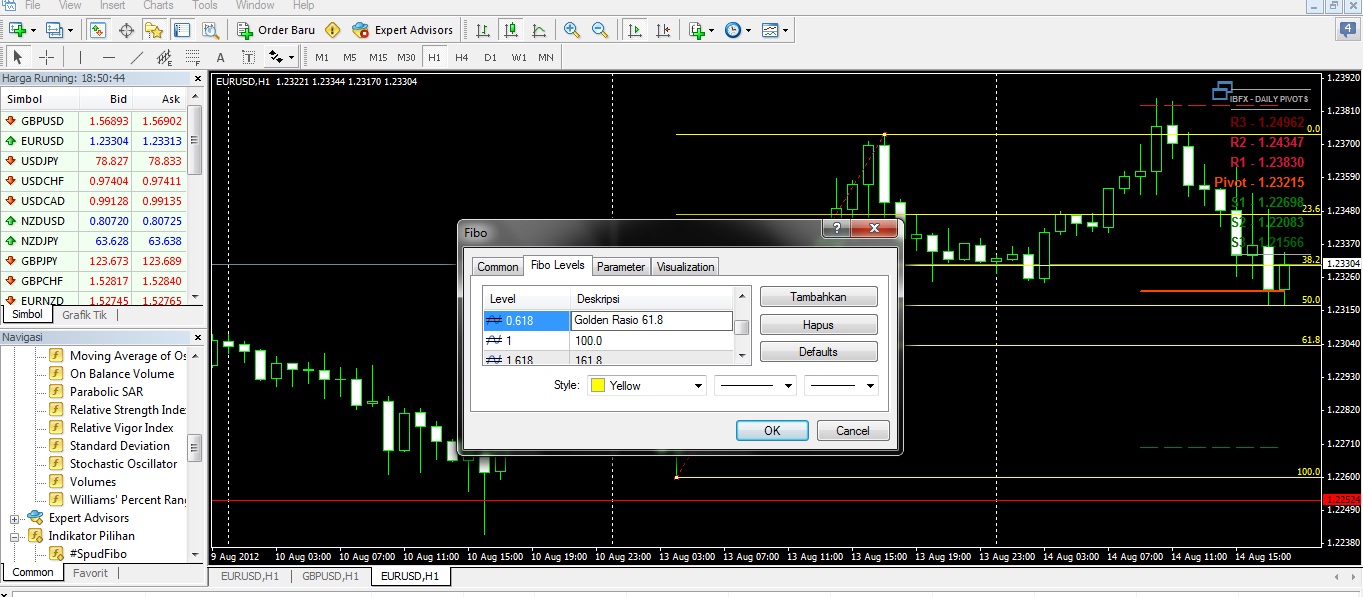Open the Parameter tab in Fibo dialog

point(621,267)
